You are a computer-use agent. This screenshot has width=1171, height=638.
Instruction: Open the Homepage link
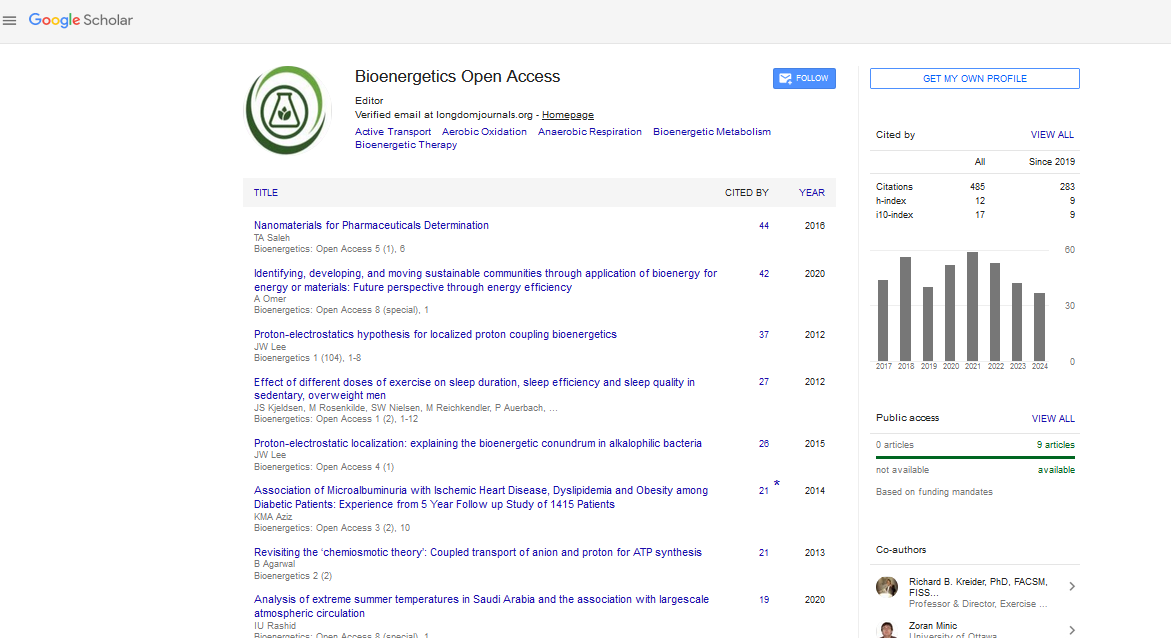click(568, 115)
